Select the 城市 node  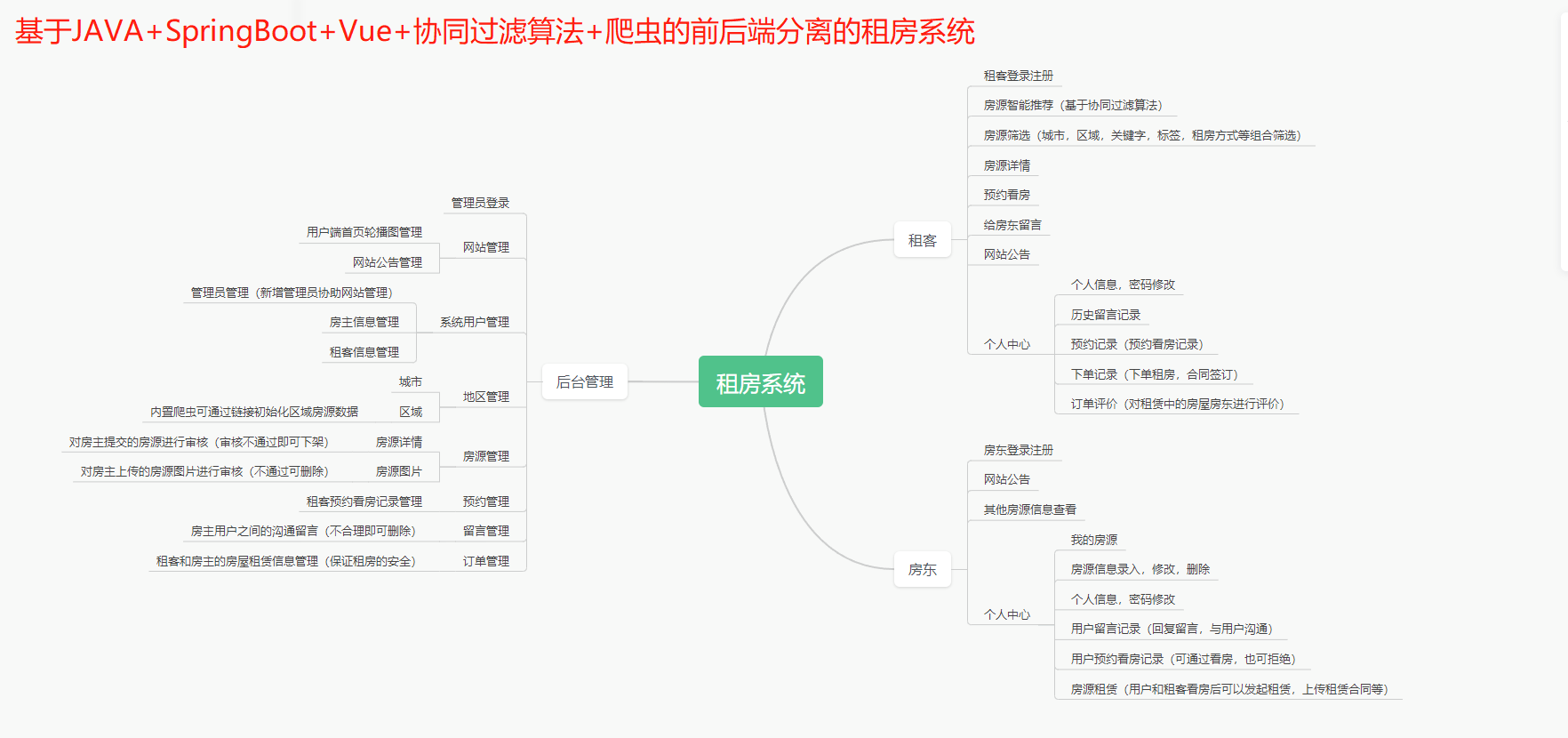click(x=411, y=382)
